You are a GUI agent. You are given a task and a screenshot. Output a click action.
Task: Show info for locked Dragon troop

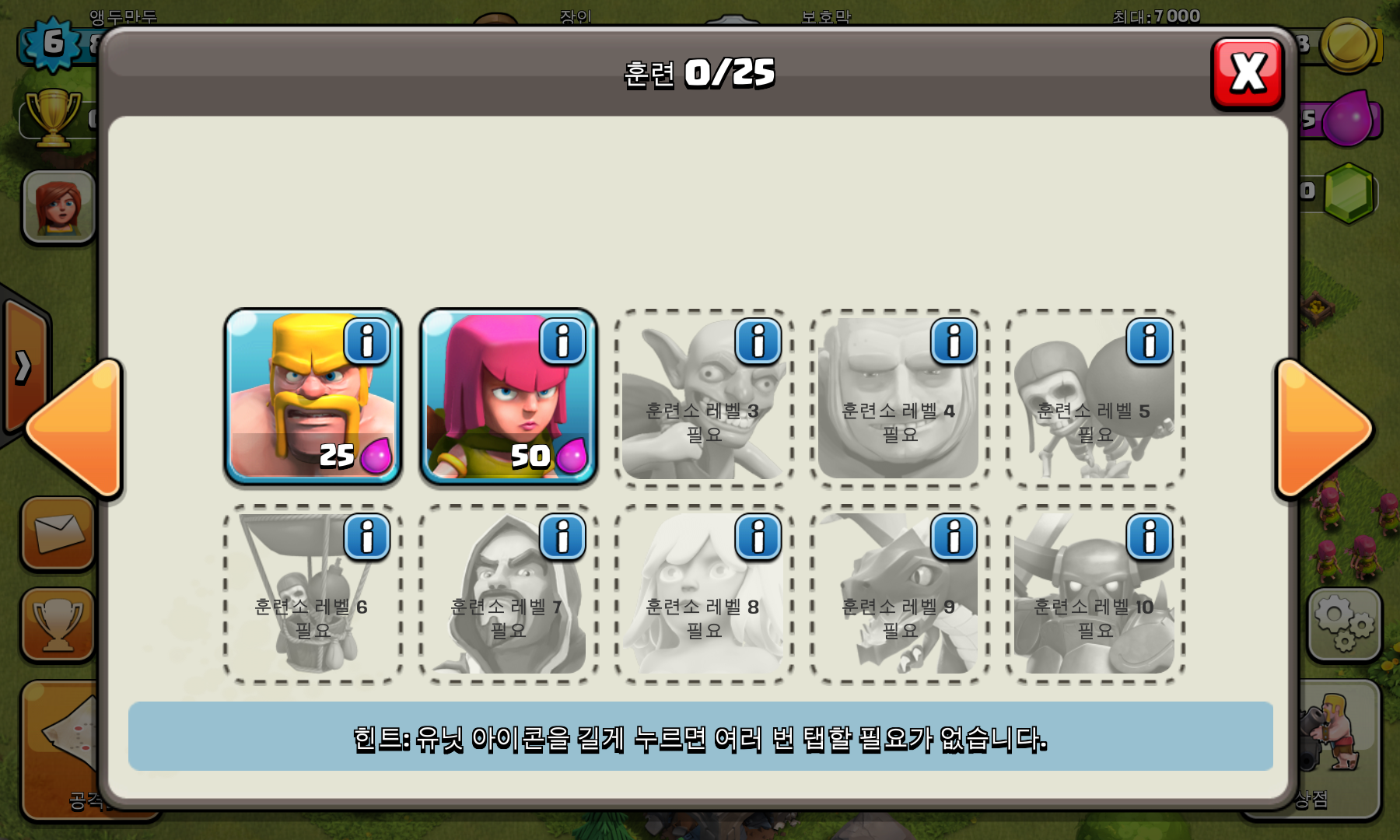[954, 537]
